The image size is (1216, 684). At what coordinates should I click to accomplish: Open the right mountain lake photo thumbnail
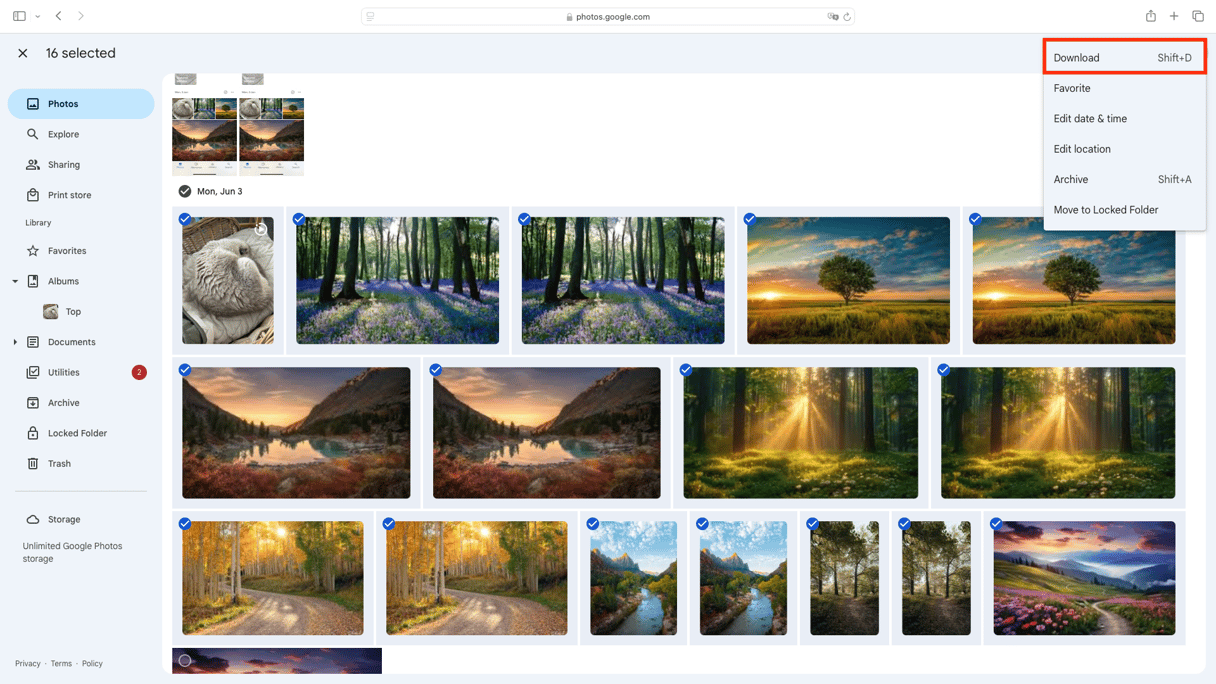[547, 433]
